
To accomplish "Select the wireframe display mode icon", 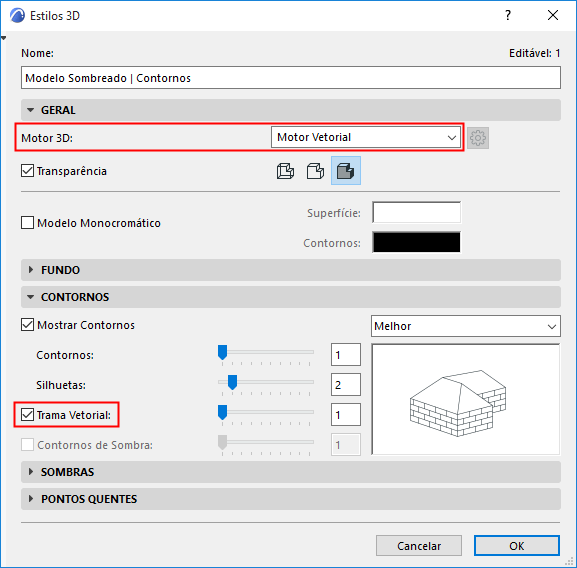I will (285, 171).
